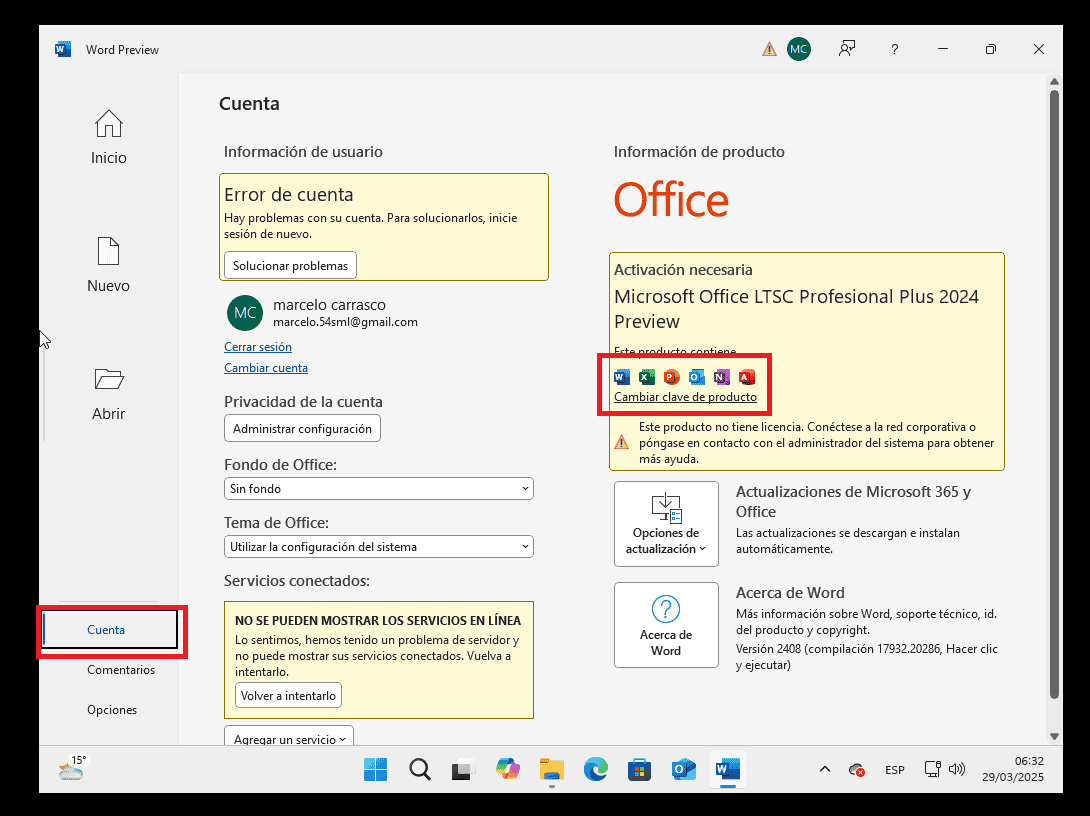Screen dimensions: 1090x816
Task: Click the Solucionar problemas button
Action: pyautogui.click(x=290, y=265)
